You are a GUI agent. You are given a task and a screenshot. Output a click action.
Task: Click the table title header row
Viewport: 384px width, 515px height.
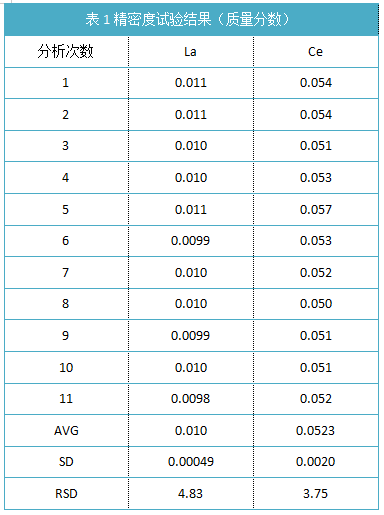[191, 19]
